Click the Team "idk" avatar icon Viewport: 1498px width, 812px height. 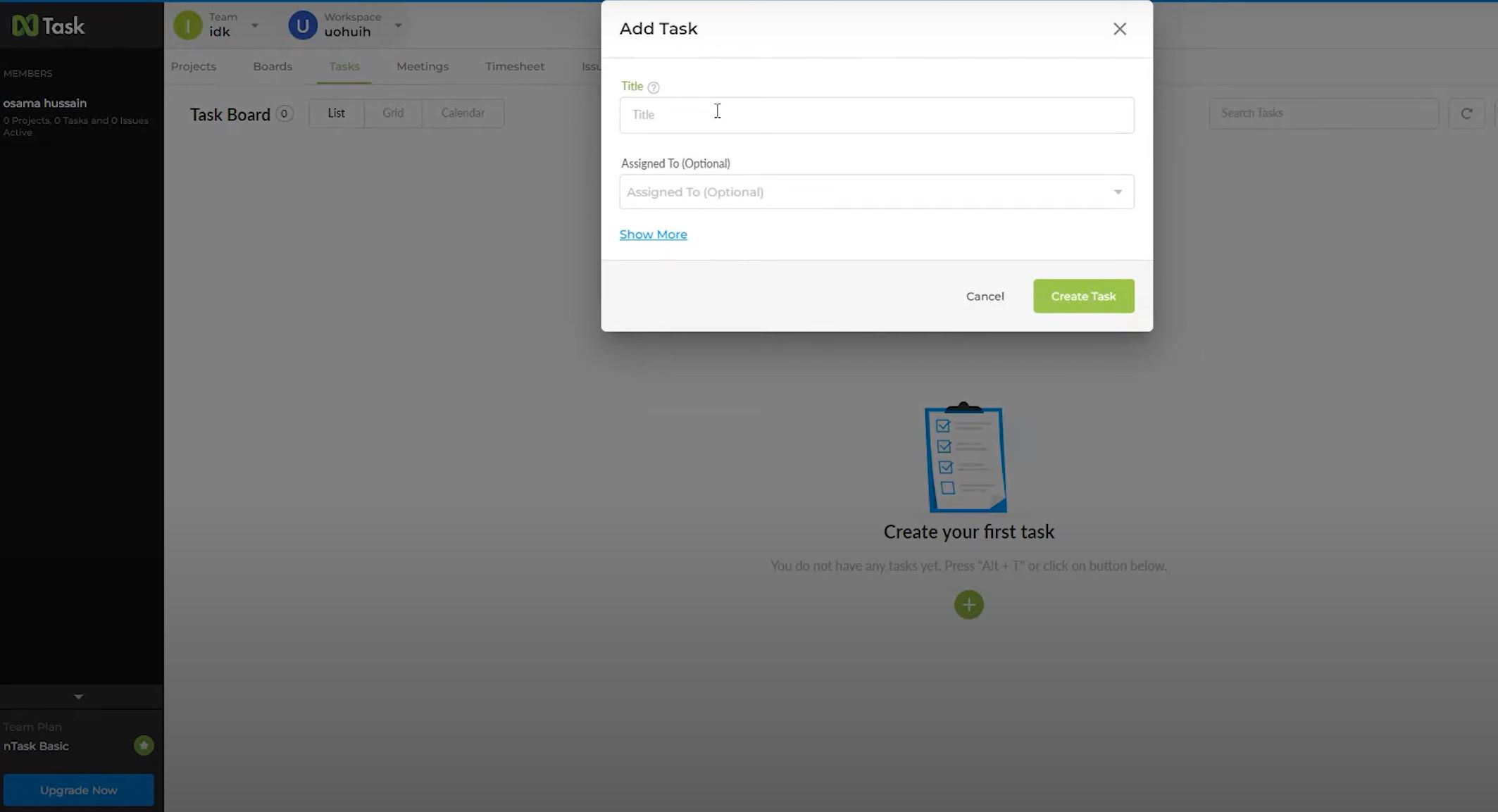(187, 25)
